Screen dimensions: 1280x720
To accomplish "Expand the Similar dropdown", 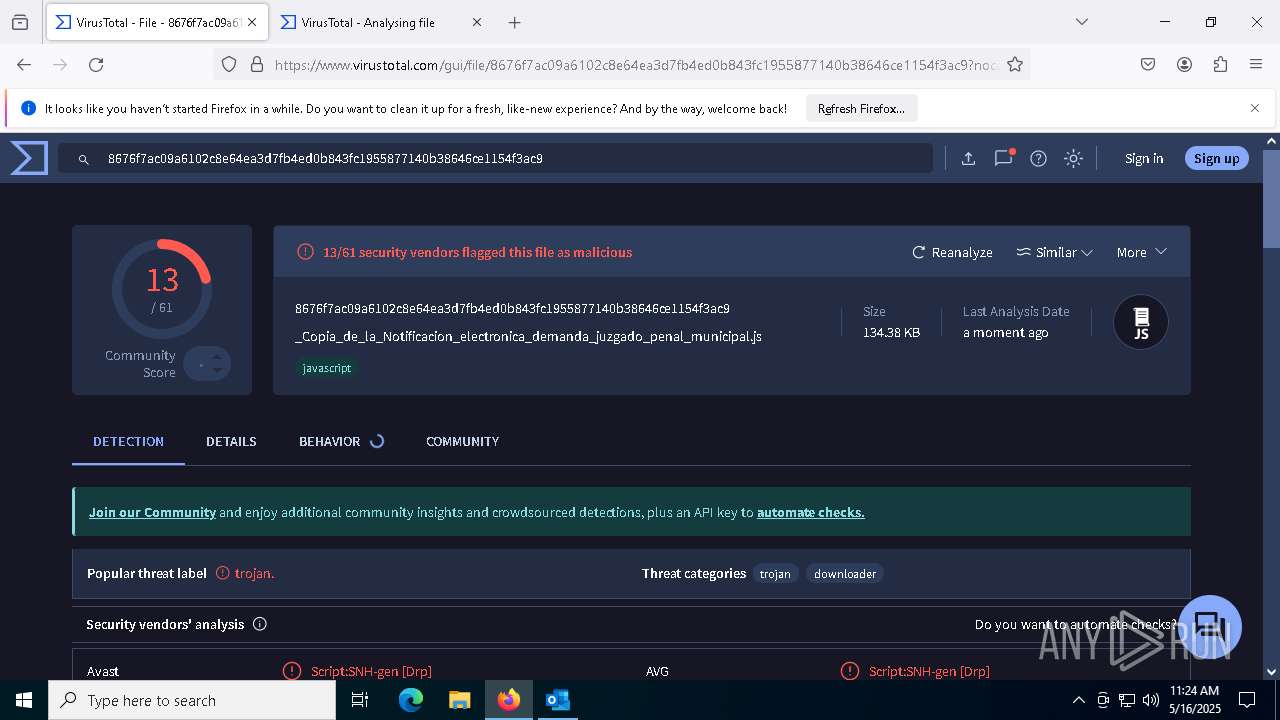I will (1054, 252).
